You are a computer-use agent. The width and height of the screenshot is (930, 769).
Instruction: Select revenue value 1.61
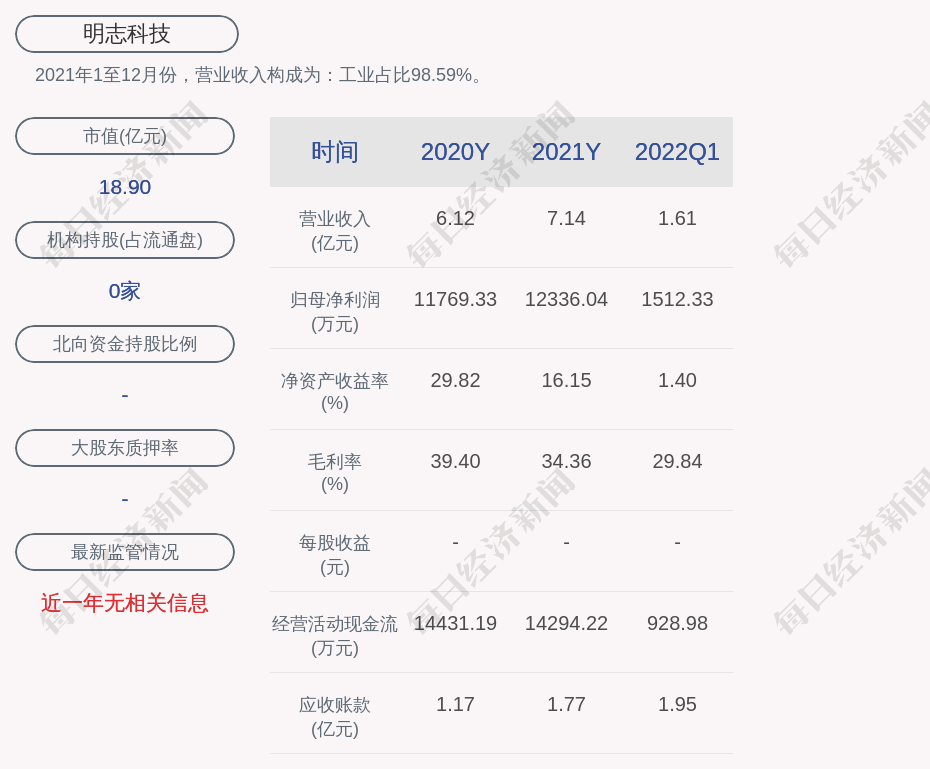pyautogui.click(x=677, y=218)
